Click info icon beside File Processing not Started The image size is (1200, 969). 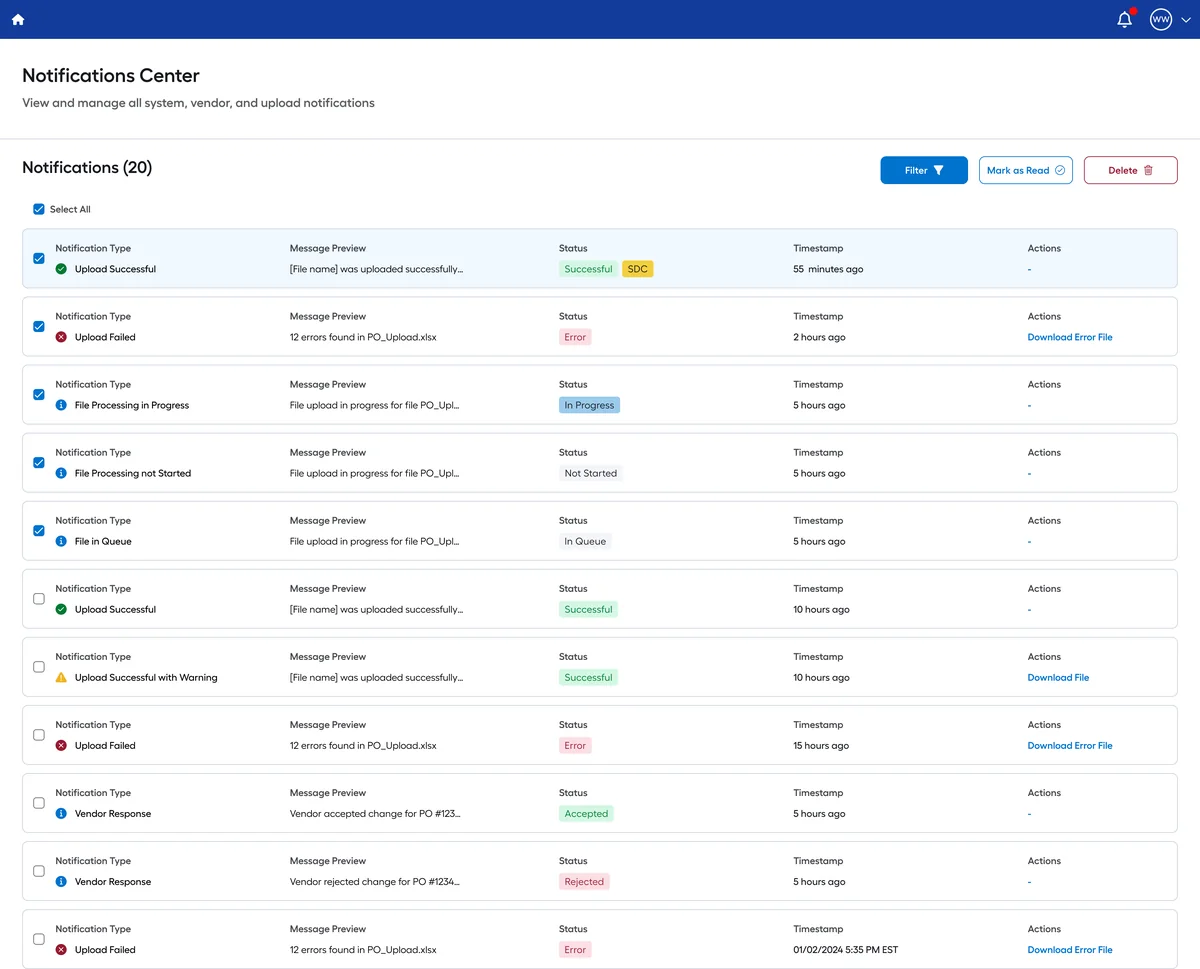pyautogui.click(x=61, y=473)
